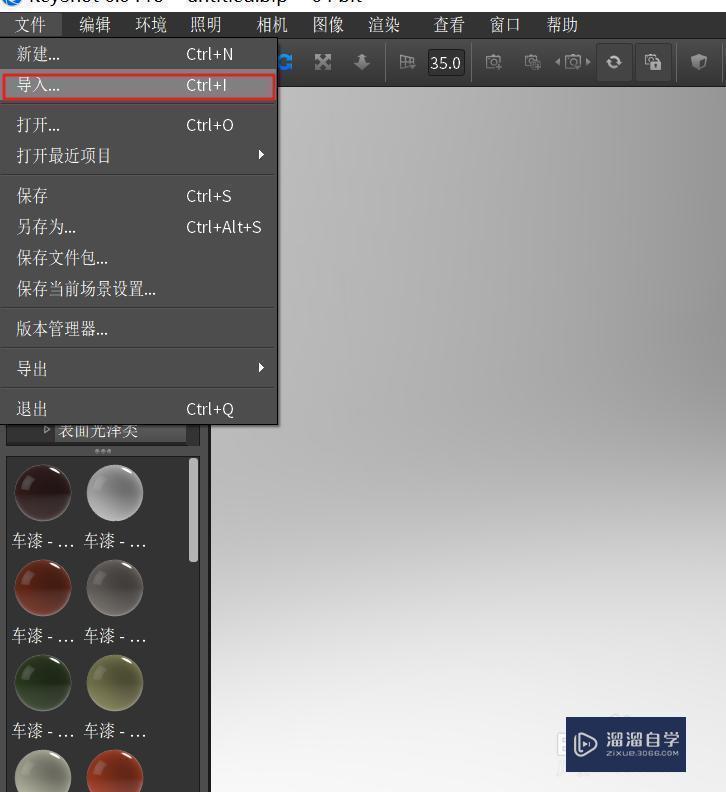
Task: Open the 编辑 menu
Action: coord(95,25)
